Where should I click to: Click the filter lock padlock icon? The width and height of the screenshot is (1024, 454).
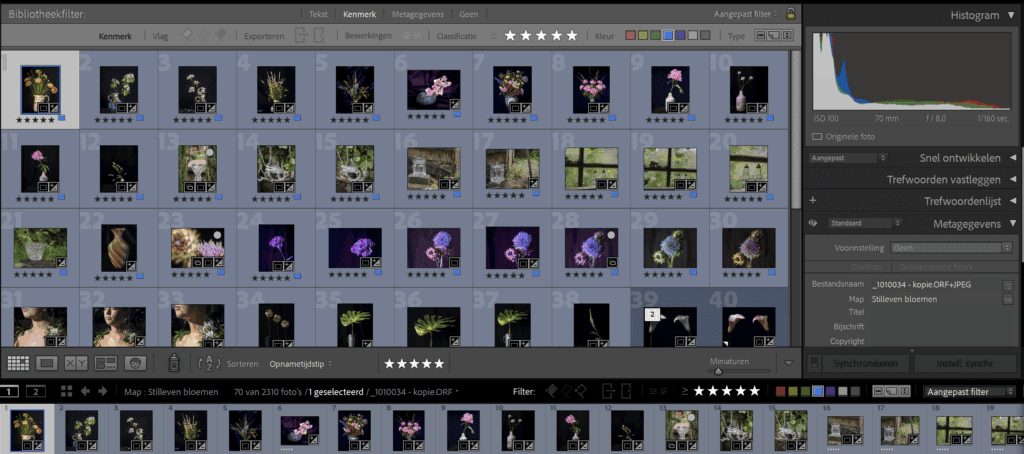[x=791, y=15]
